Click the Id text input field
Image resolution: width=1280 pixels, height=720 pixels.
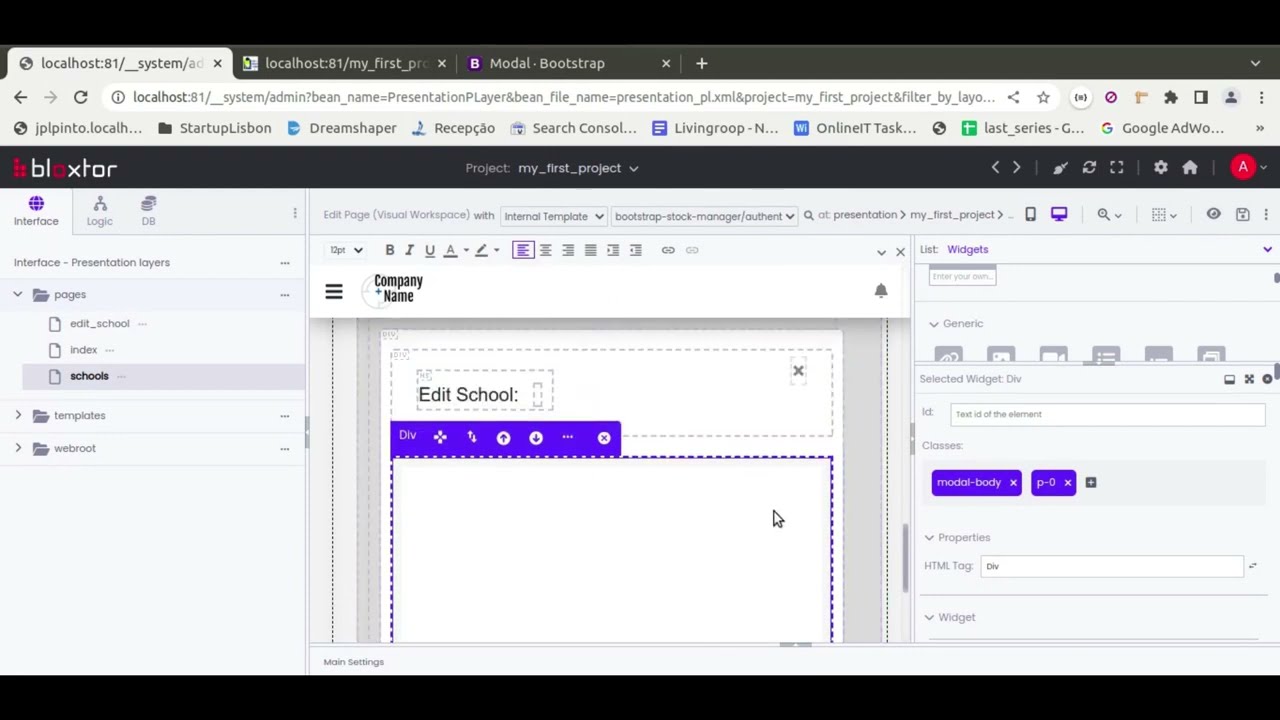pos(1106,414)
